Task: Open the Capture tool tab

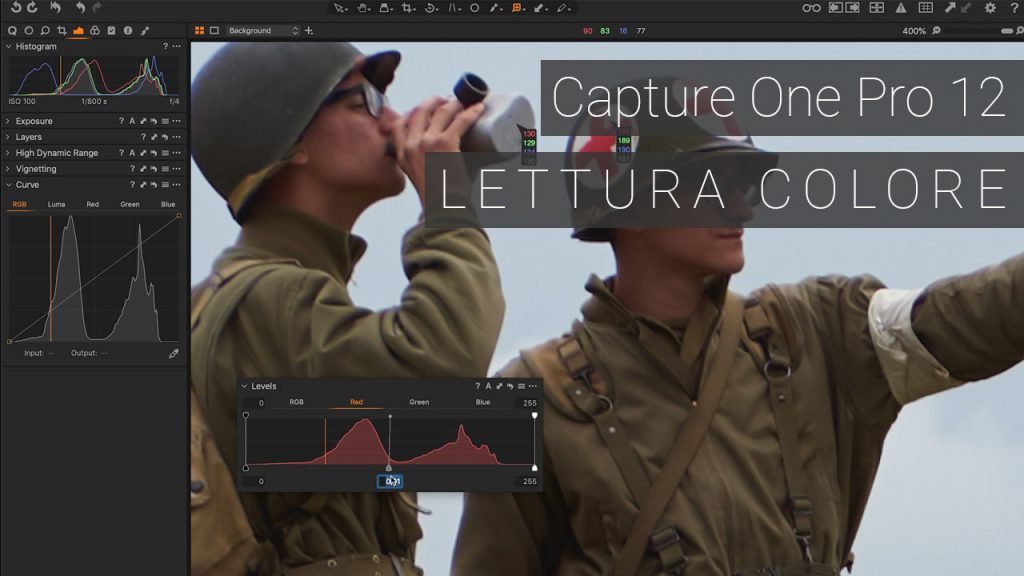Action: tap(29, 31)
